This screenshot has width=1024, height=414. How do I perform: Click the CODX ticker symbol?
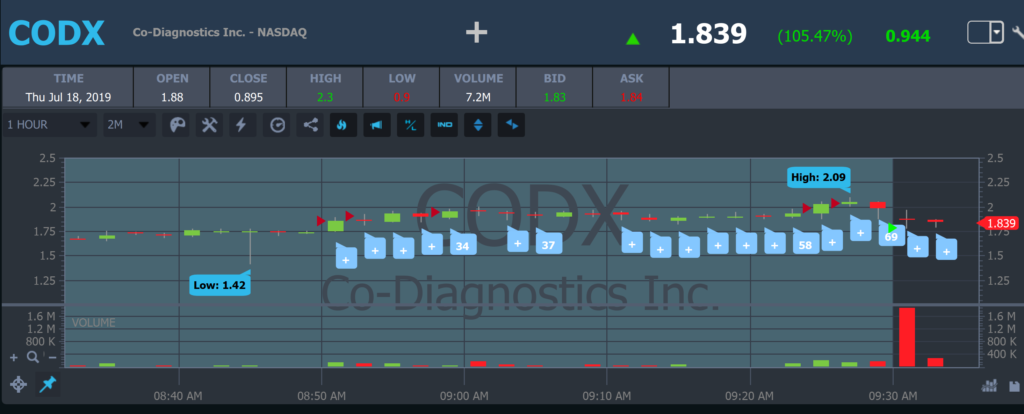click(x=57, y=32)
